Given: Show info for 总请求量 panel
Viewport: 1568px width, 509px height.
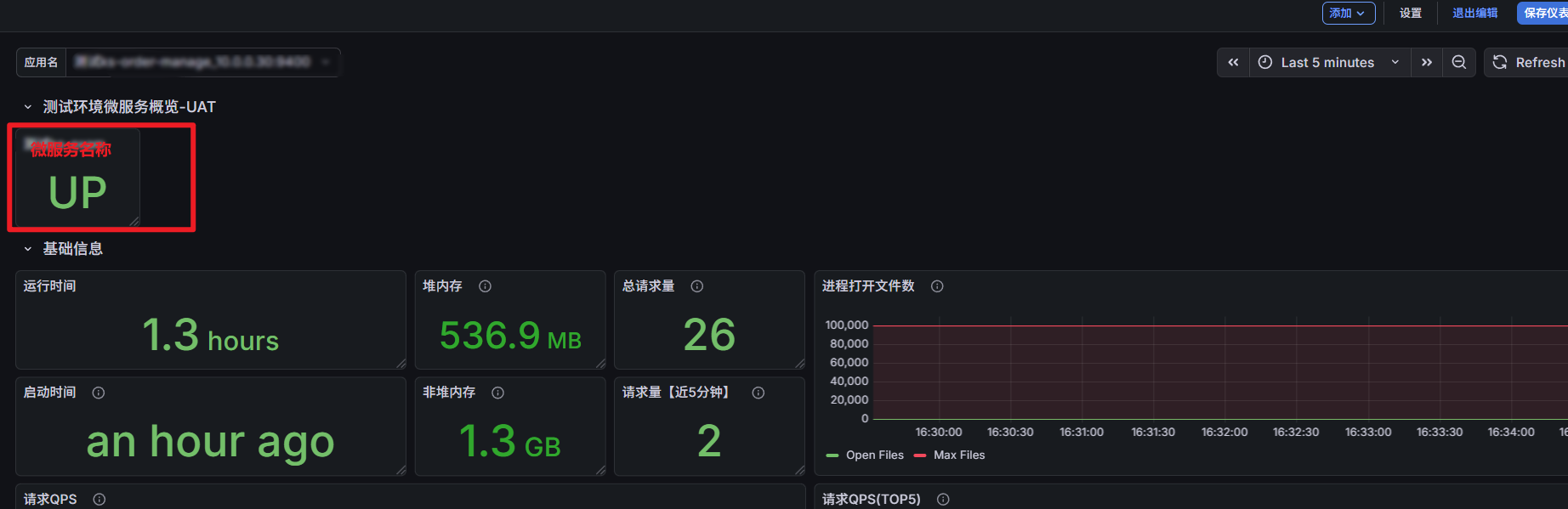Looking at the screenshot, I should pos(696,286).
